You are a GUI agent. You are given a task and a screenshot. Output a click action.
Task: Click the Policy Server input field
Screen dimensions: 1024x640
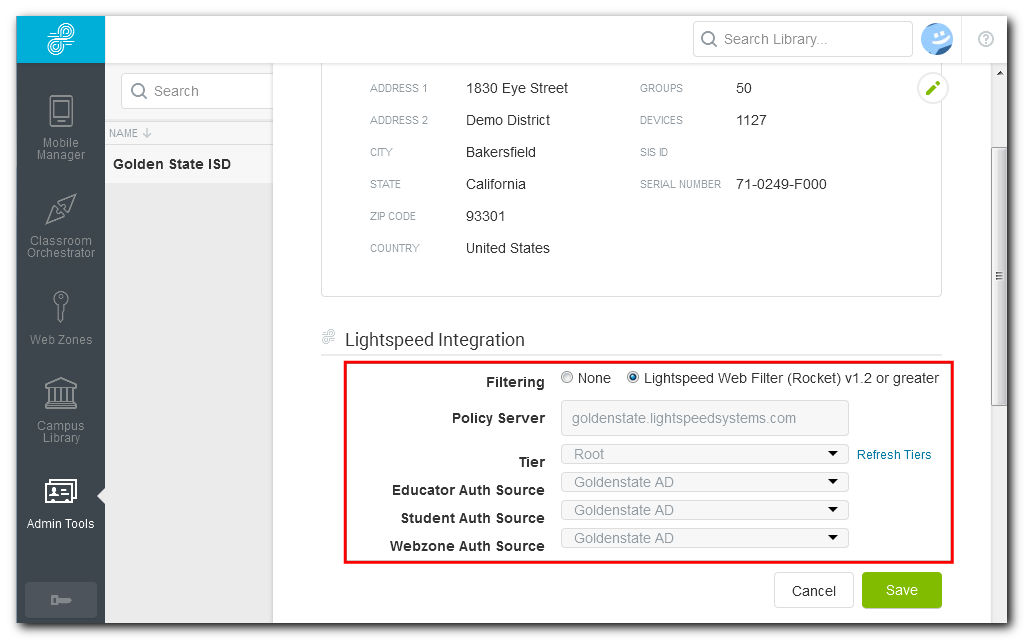coord(705,418)
